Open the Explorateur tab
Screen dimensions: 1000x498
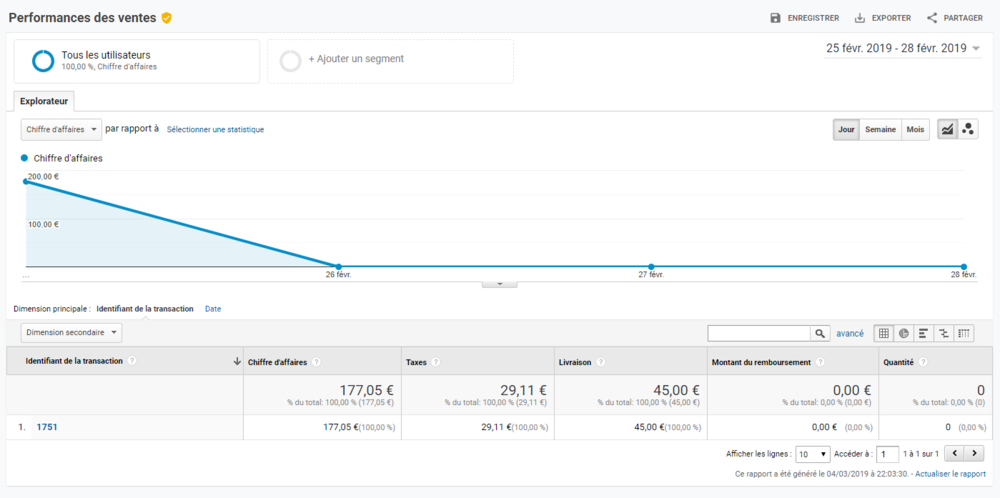(44, 101)
